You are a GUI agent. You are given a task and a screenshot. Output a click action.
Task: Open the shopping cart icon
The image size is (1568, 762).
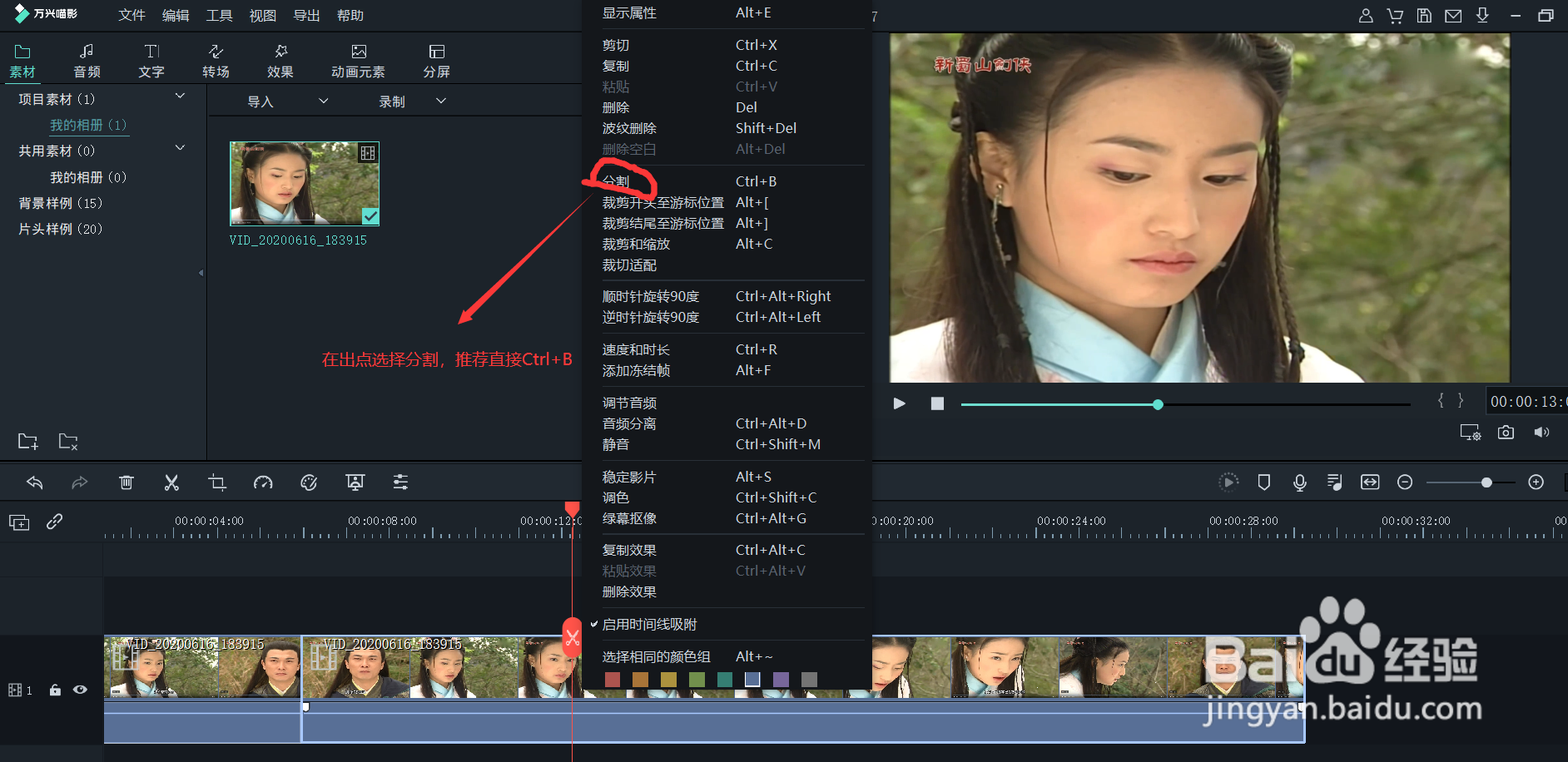click(1395, 16)
